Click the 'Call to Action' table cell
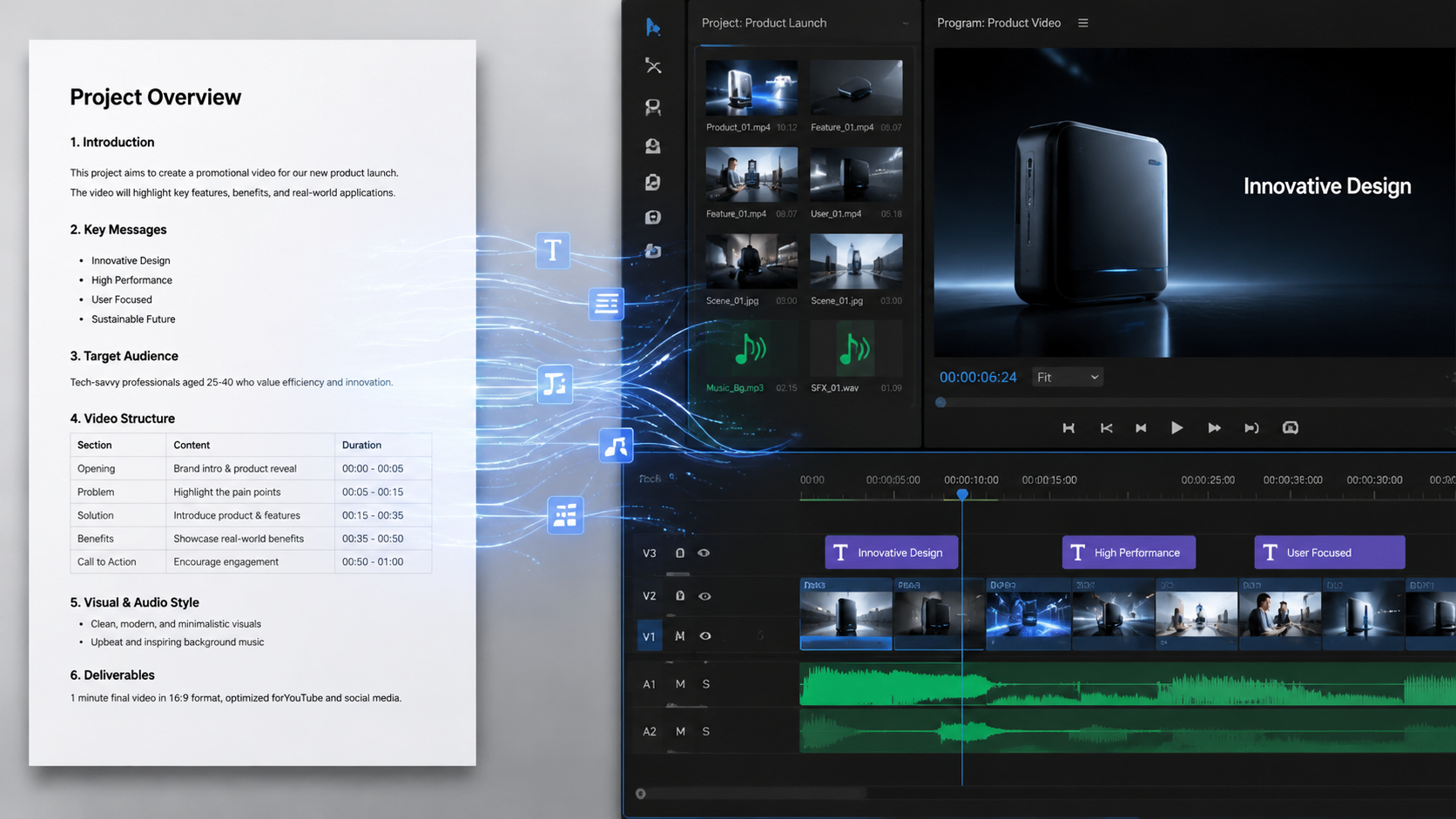 pos(106,561)
